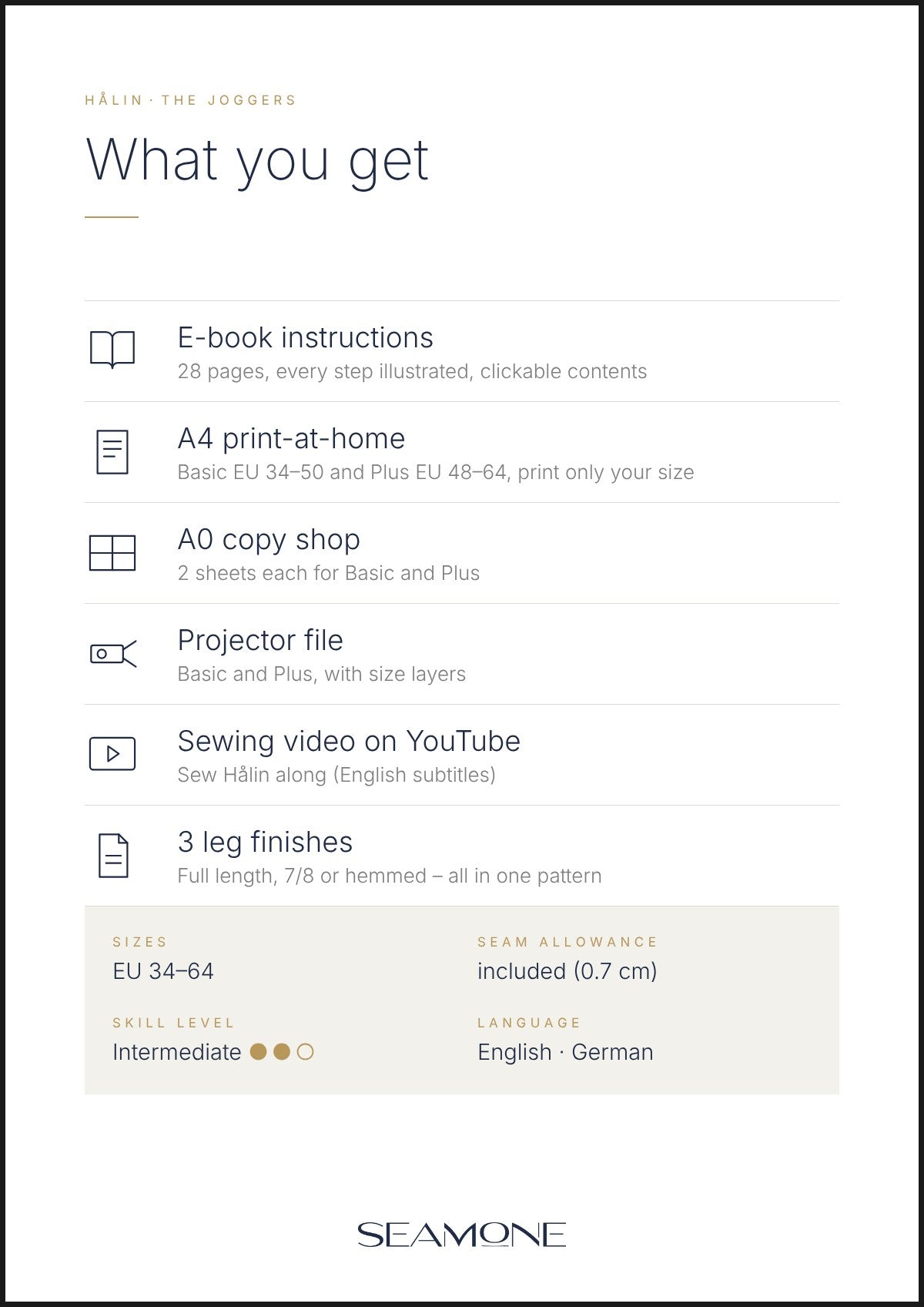The width and height of the screenshot is (924, 1307).
Task: Click the A0 grid sheet icon
Action: (x=112, y=553)
